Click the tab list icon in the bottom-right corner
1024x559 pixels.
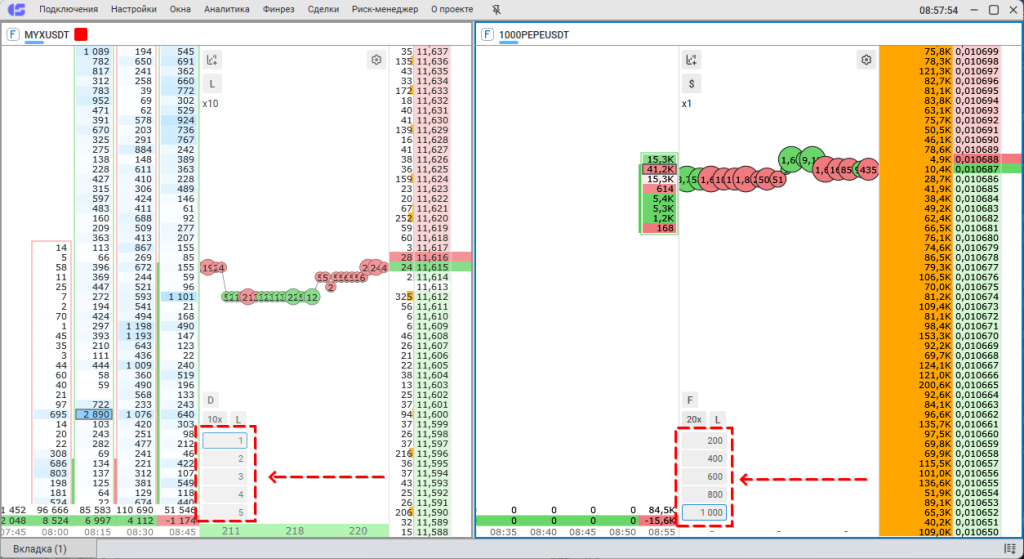1010,549
